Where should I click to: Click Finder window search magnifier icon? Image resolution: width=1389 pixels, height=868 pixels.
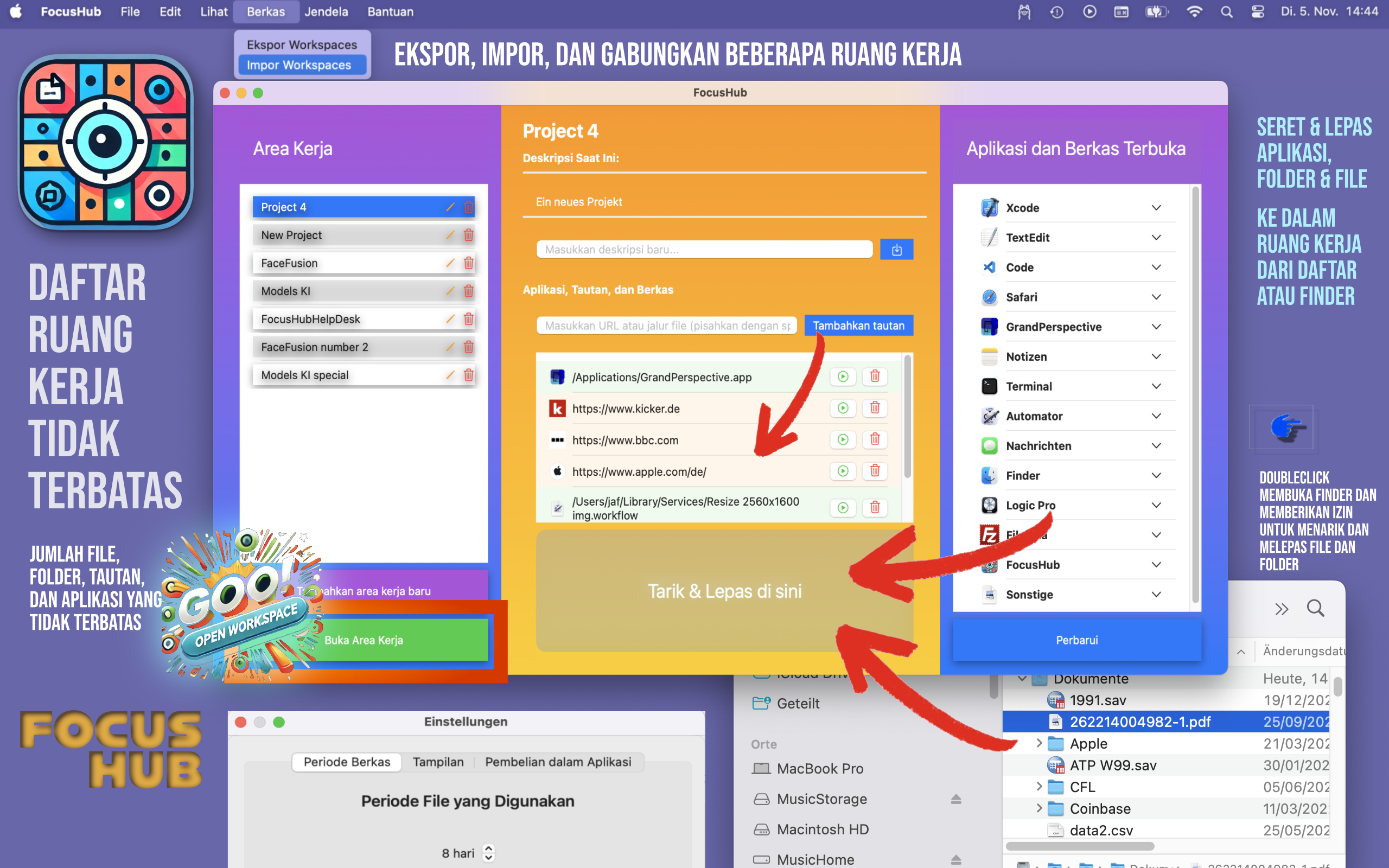point(1315,608)
